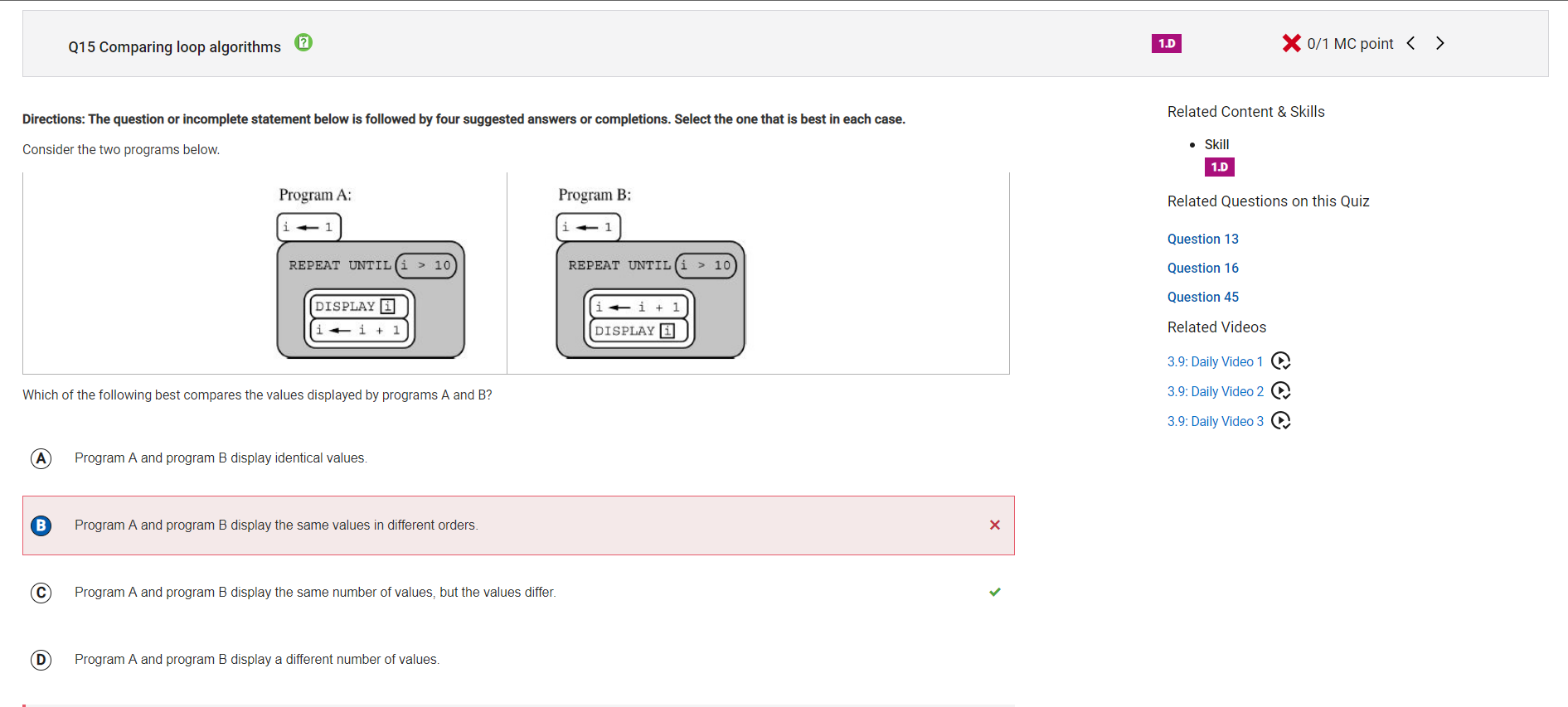Go to next question arrow
The height and width of the screenshot is (707, 1568).
point(1440,43)
